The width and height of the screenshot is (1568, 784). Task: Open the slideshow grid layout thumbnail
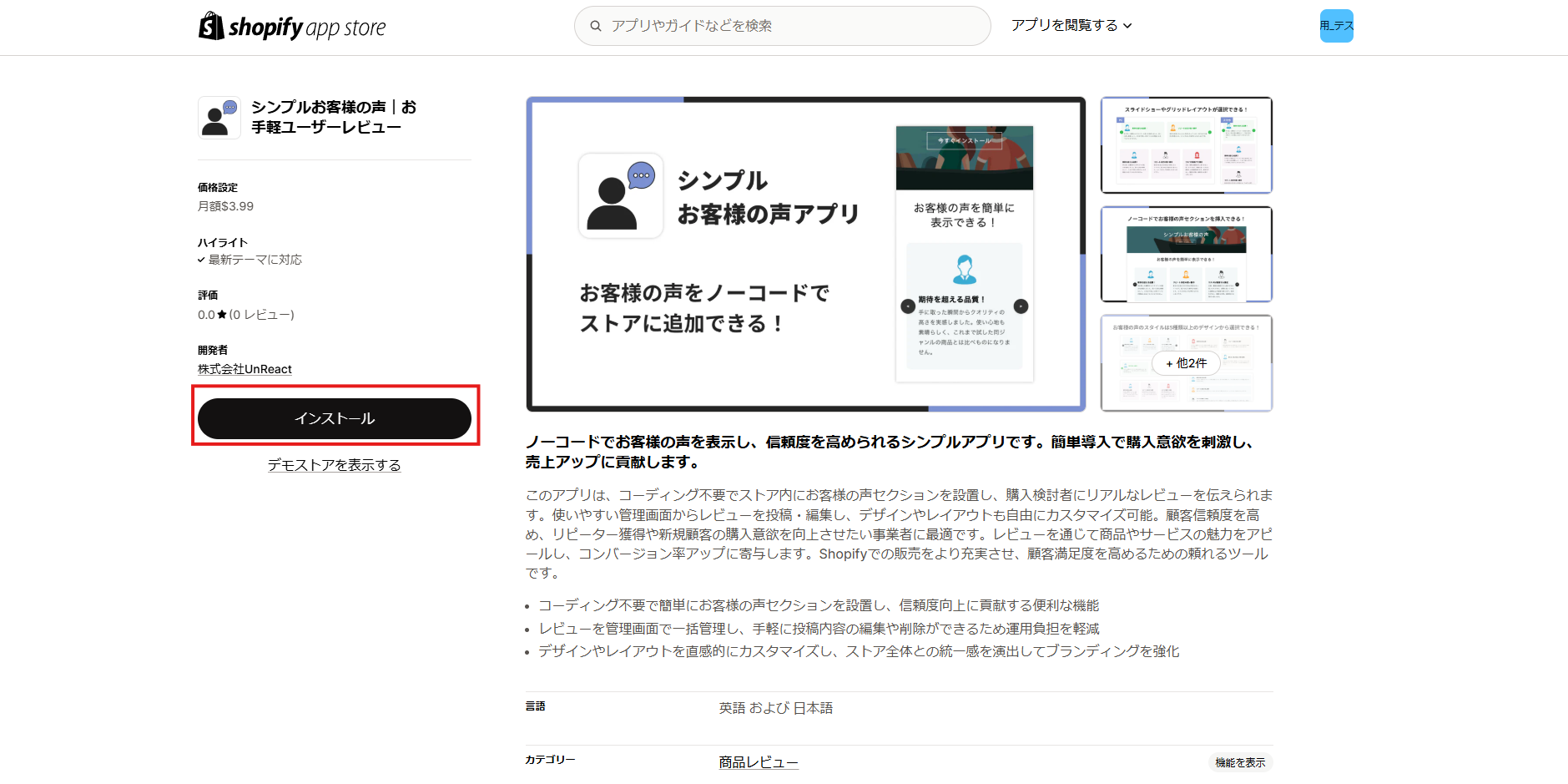(x=1187, y=145)
